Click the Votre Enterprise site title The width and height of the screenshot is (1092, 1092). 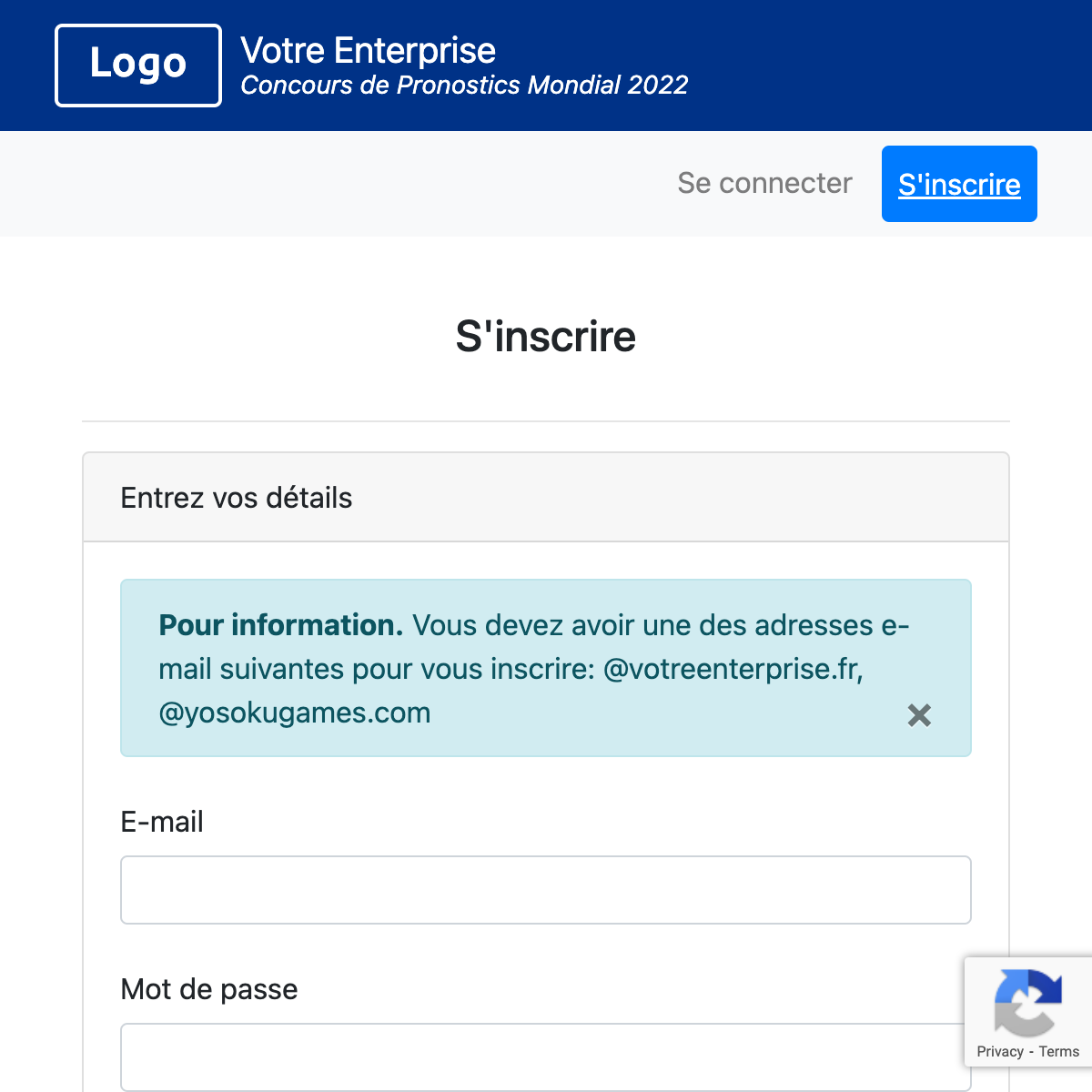pos(368,50)
